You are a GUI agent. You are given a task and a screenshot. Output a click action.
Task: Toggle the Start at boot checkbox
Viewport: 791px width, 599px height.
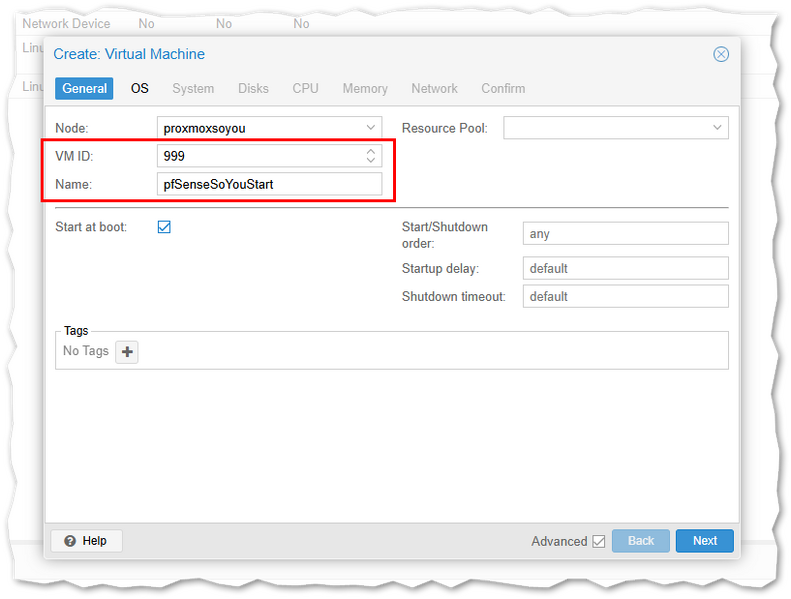tap(164, 227)
